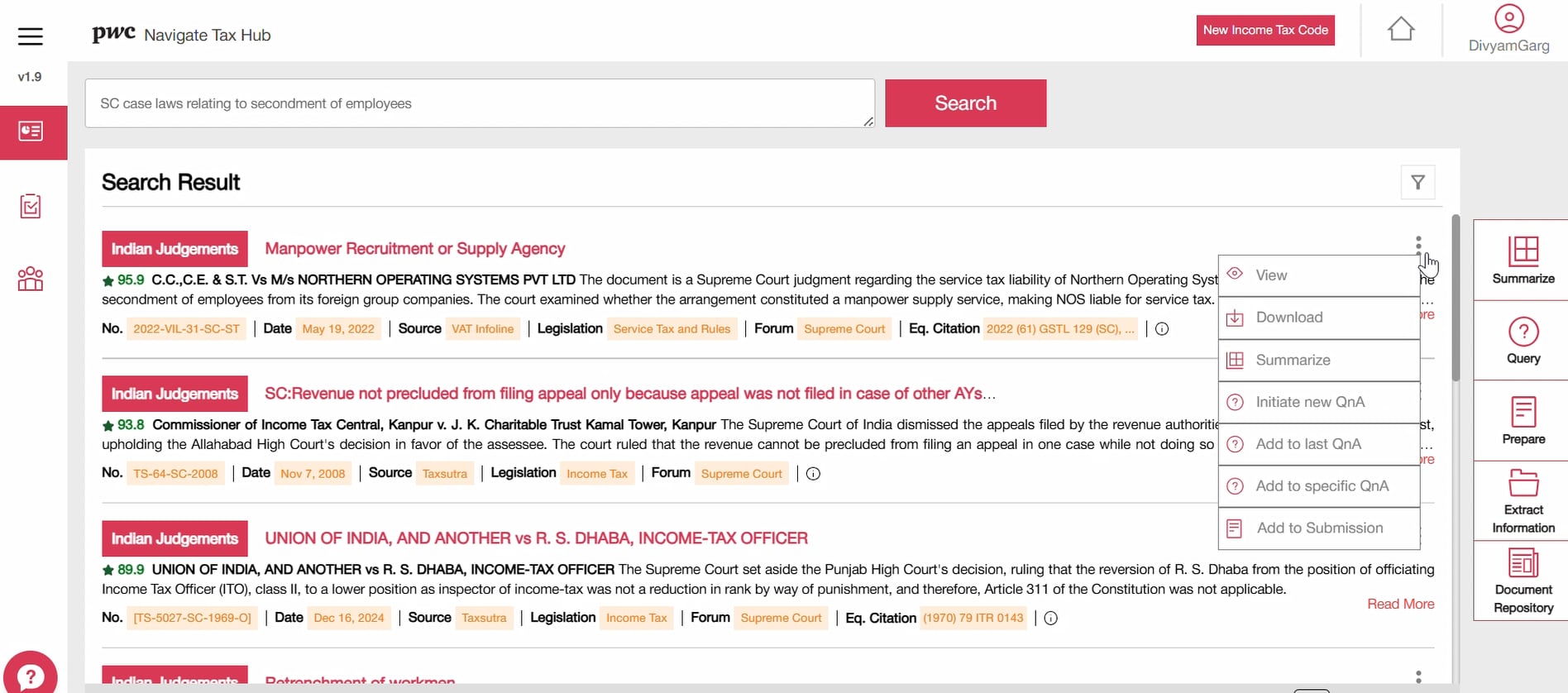1568x693 pixels.
Task: Click PwC Navigate Tax Hub logo
Action: click(x=181, y=35)
